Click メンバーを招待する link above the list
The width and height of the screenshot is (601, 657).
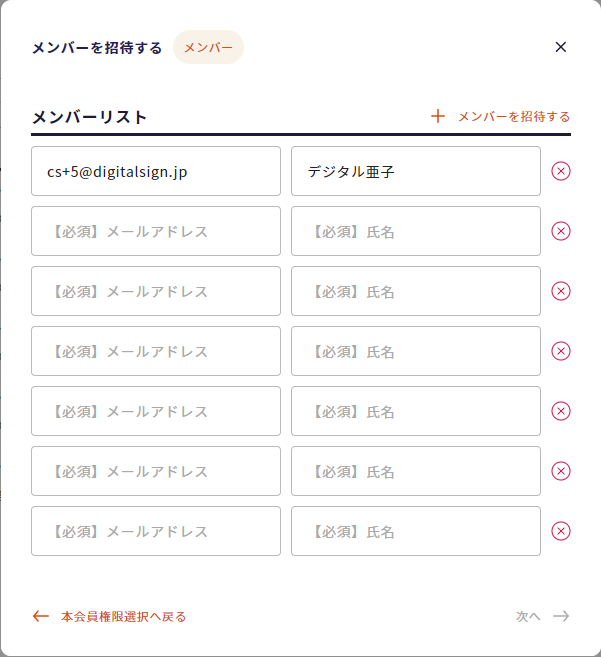(x=514, y=116)
